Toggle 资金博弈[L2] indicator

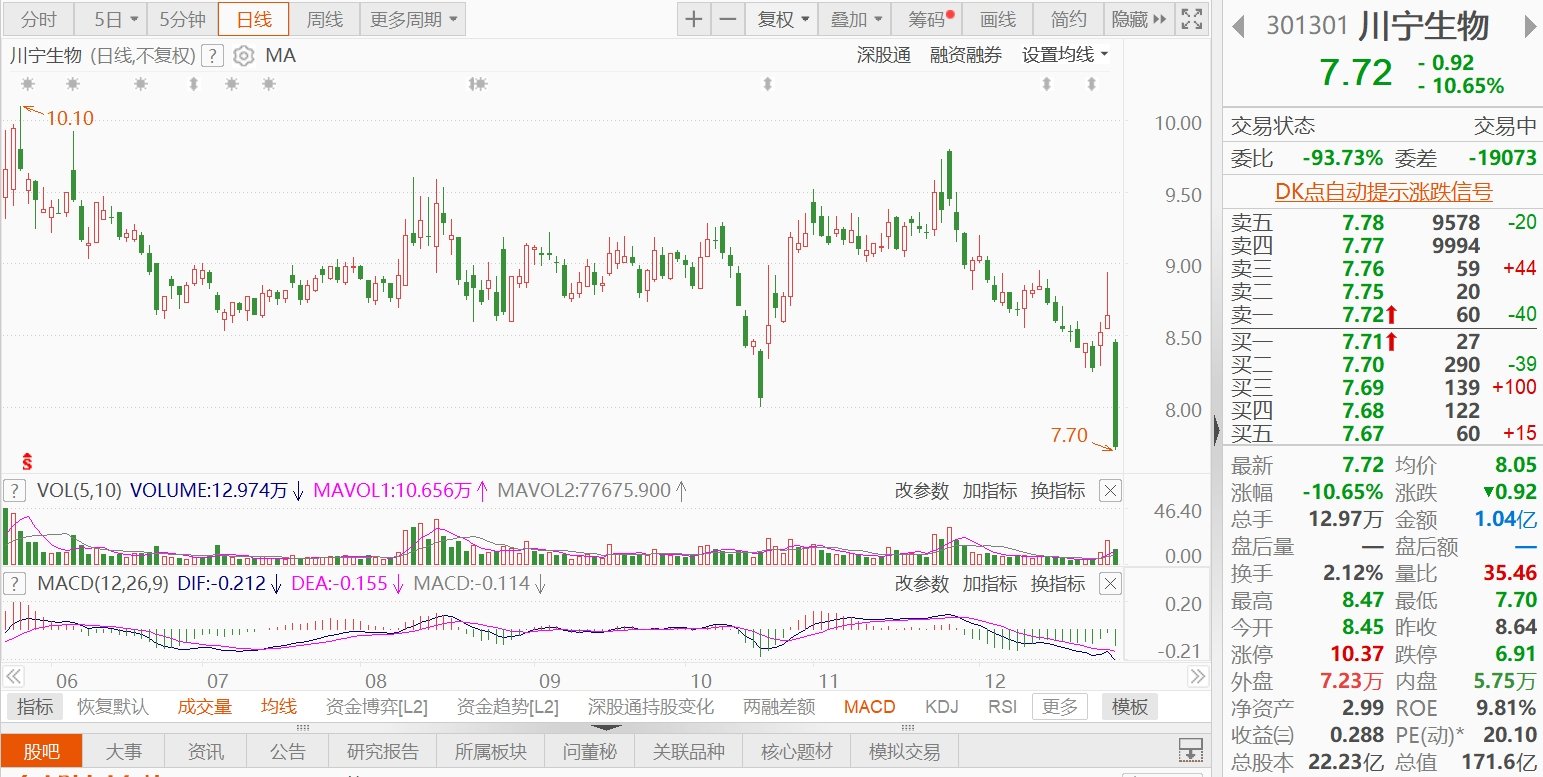pos(377,707)
